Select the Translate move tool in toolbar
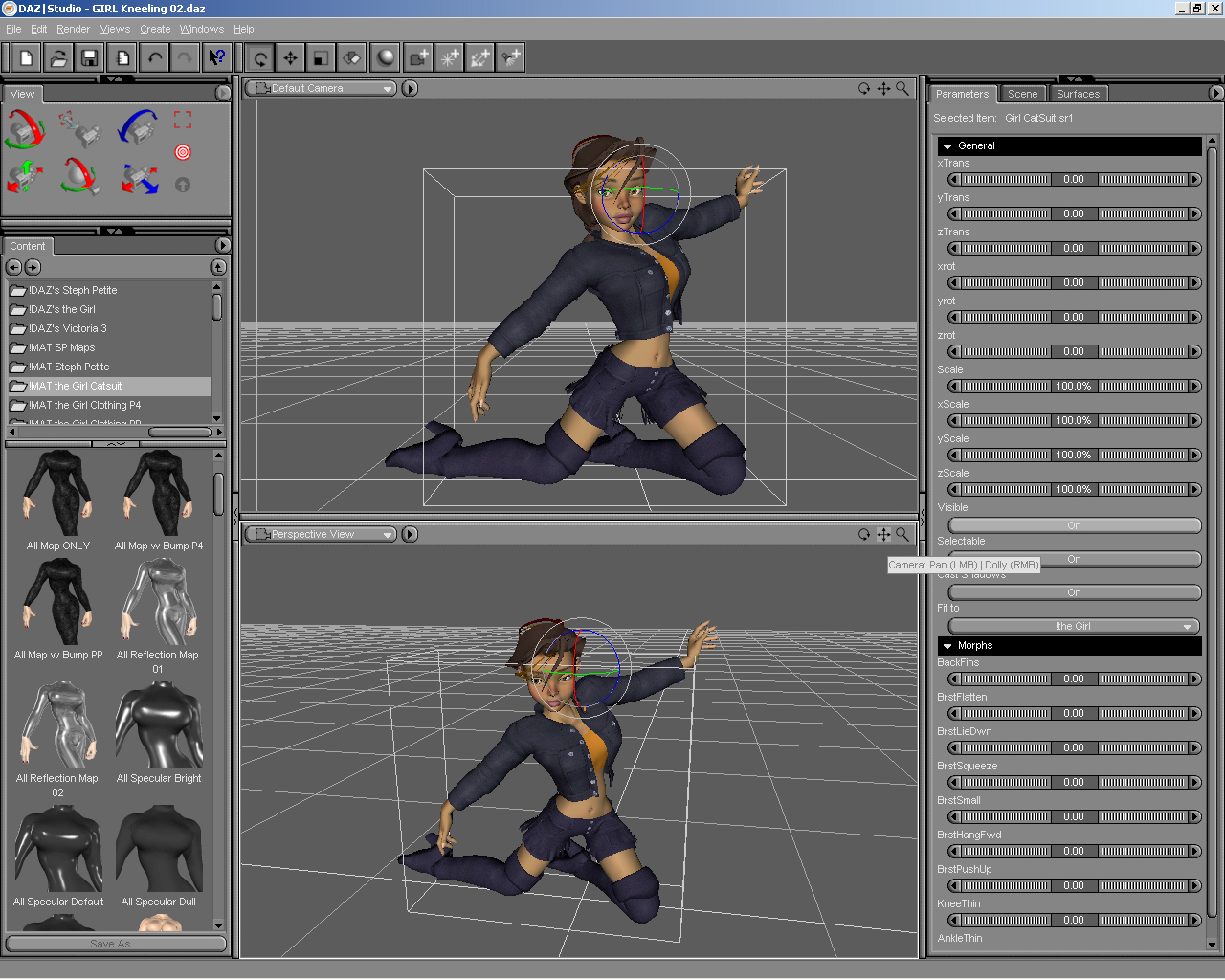The width and height of the screenshot is (1225, 980). click(290, 58)
